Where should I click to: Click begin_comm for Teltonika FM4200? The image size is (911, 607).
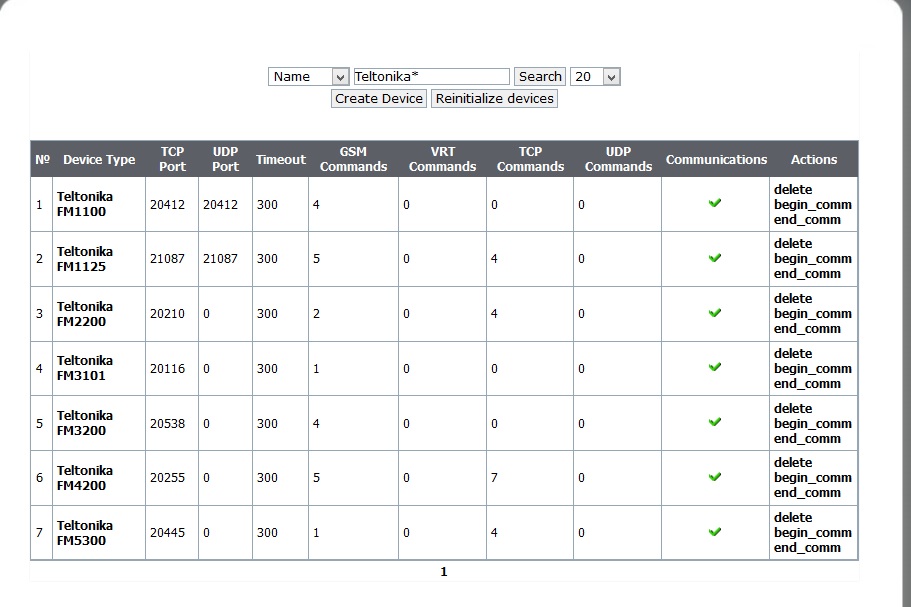tap(812, 478)
